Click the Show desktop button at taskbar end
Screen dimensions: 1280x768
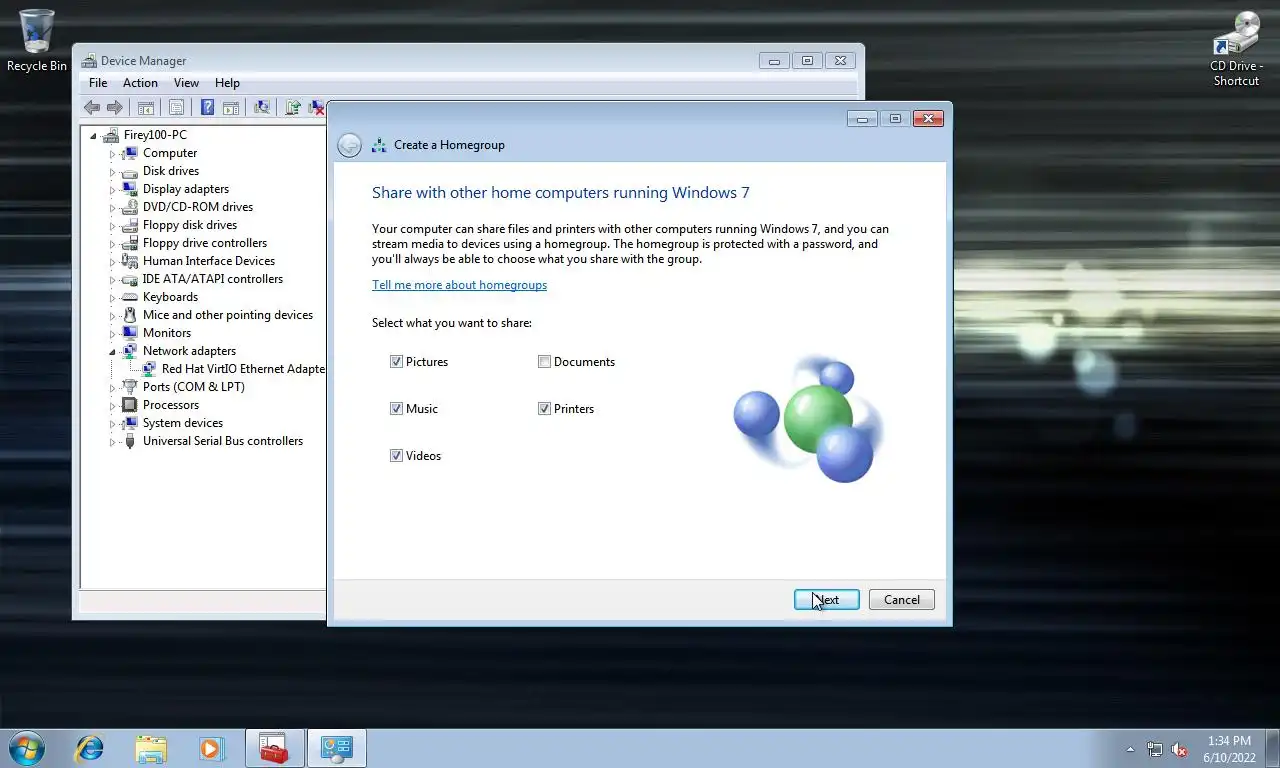tap(1272, 749)
